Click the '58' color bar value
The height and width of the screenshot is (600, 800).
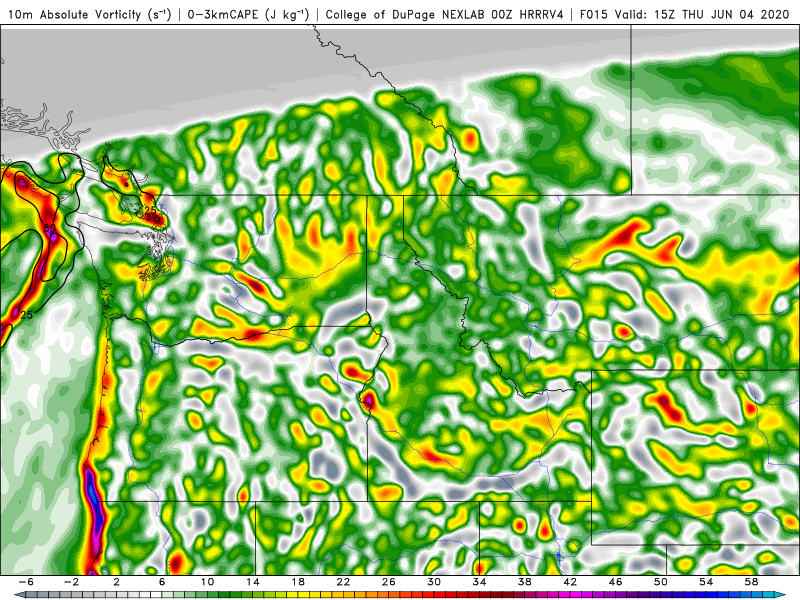751,582
